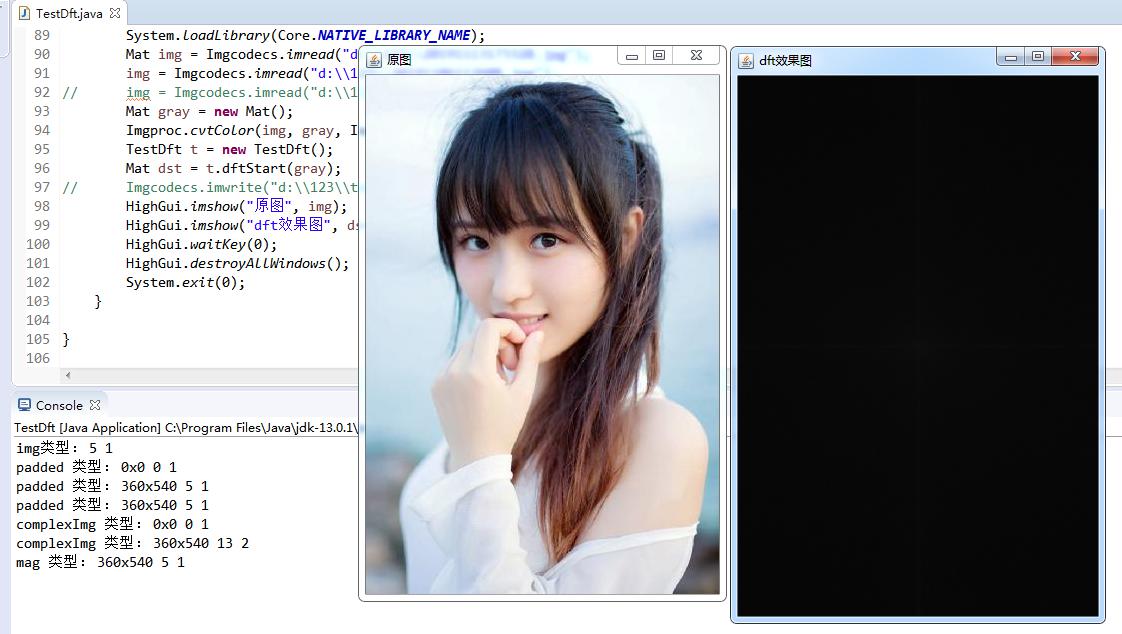Select the Console tab

58,404
